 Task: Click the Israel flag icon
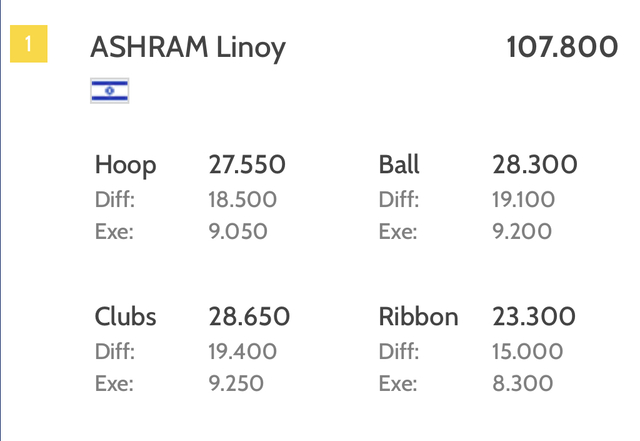click(x=110, y=91)
